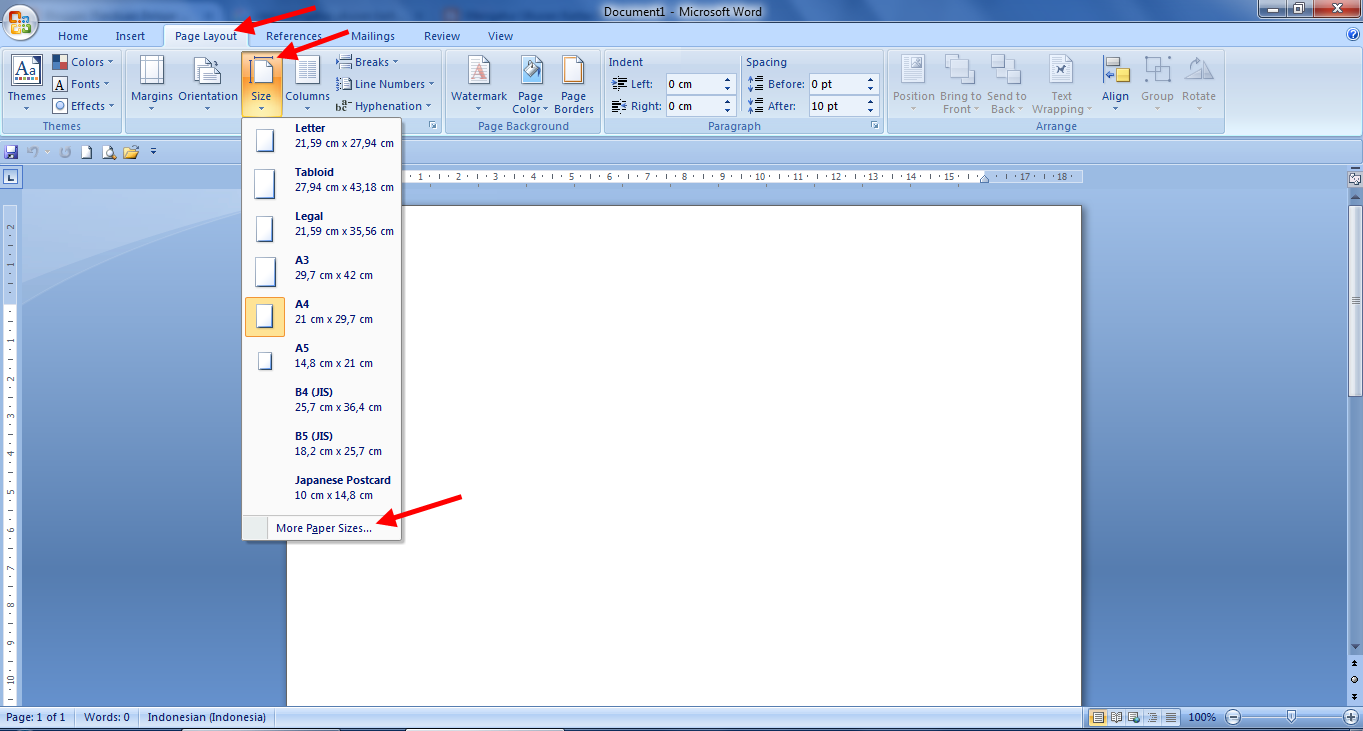The image size is (1363, 731).
Task: Toggle the ruler view button above scrollbar
Action: pyautogui.click(x=1354, y=178)
